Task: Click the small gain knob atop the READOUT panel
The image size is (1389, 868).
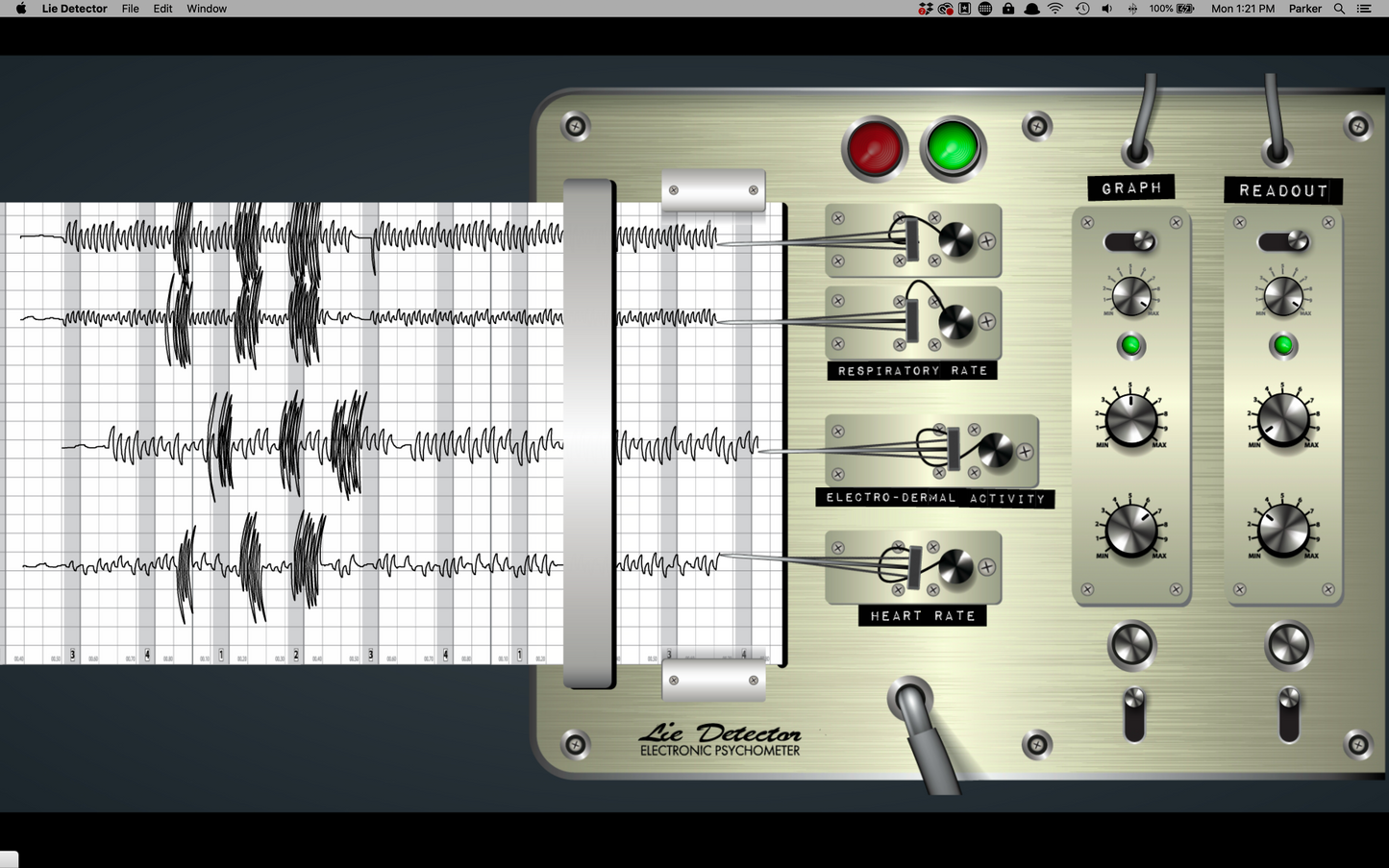Action: (1282, 295)
